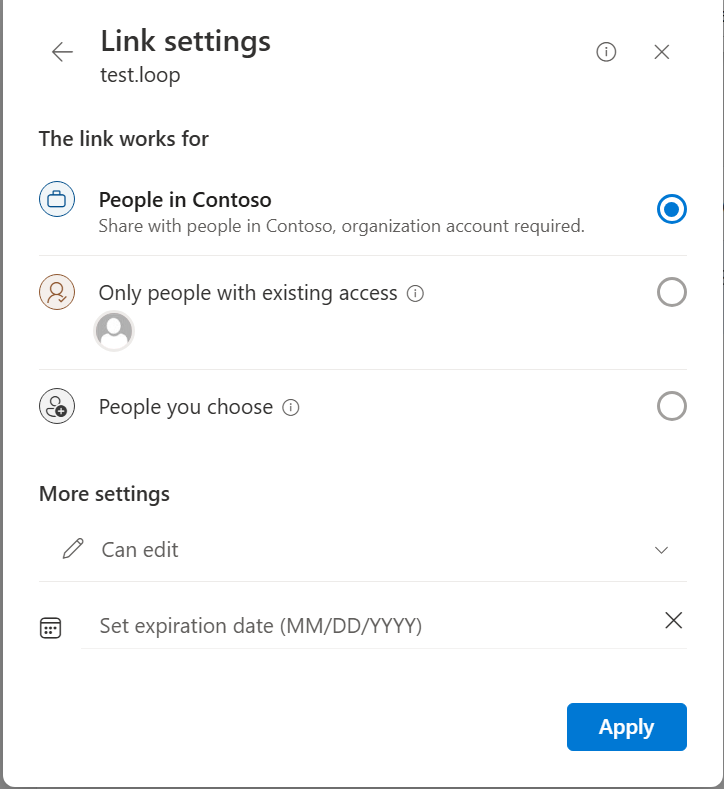Click the existing access person icon
The width and height of the screenshot is (724, 789).
point(57,293)
